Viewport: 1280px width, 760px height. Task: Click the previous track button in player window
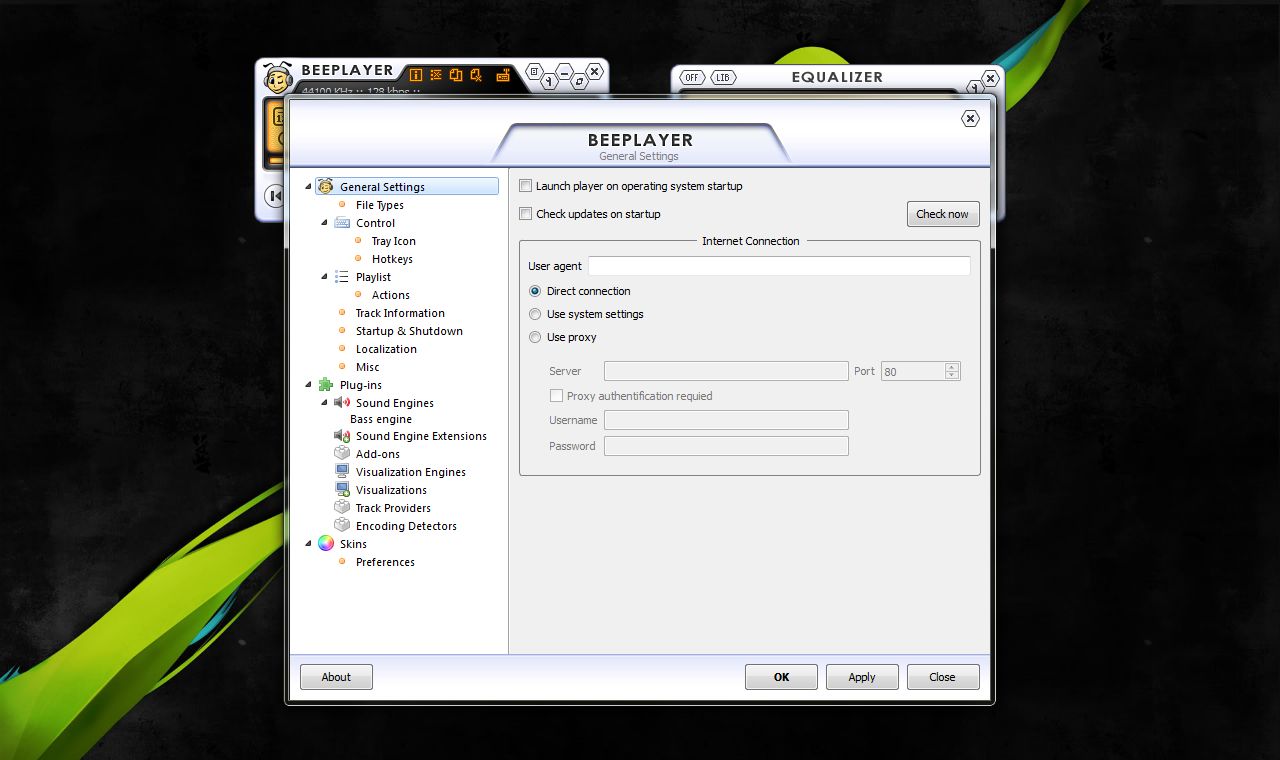(275, 196)
